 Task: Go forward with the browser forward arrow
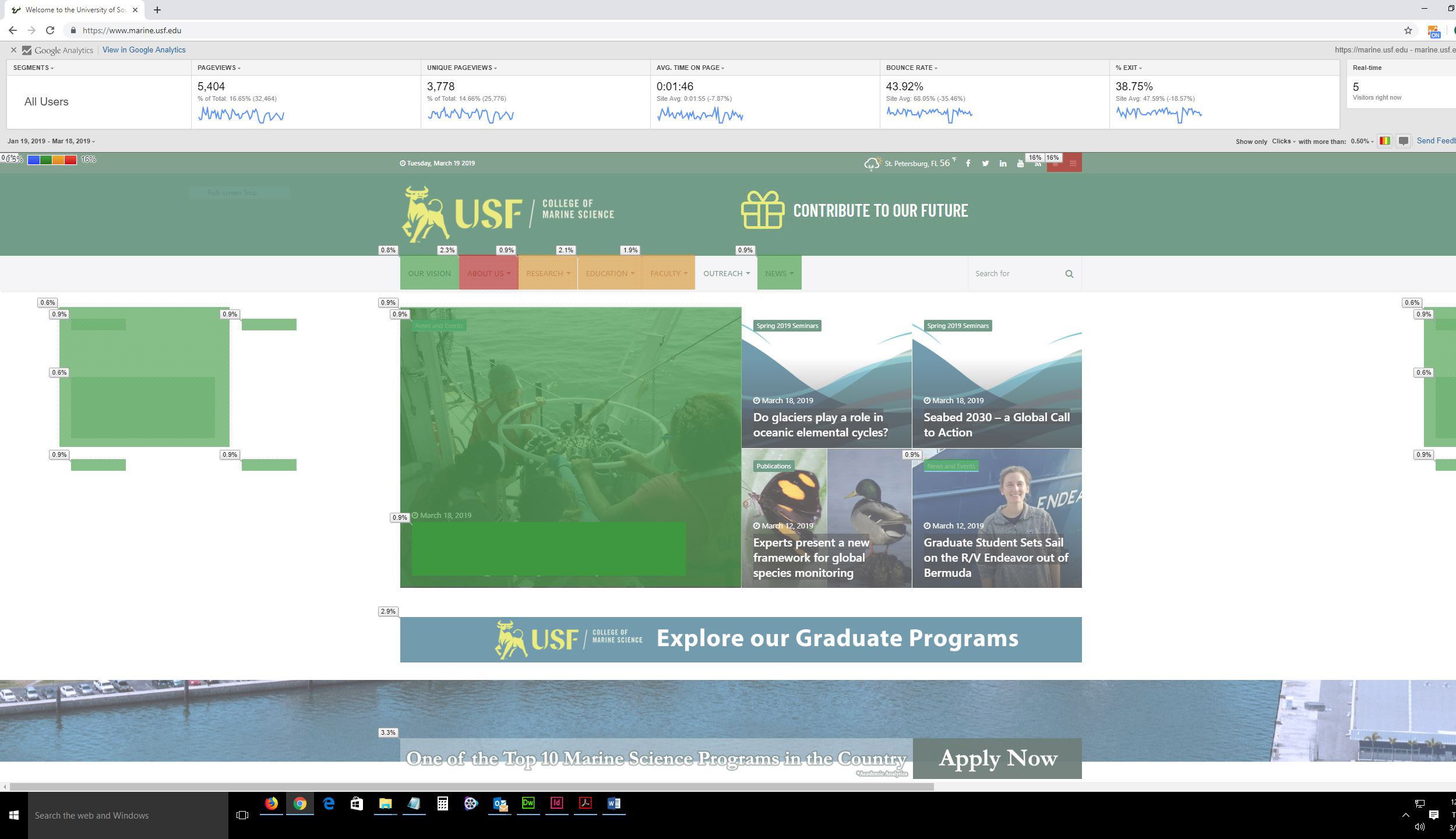31,30
